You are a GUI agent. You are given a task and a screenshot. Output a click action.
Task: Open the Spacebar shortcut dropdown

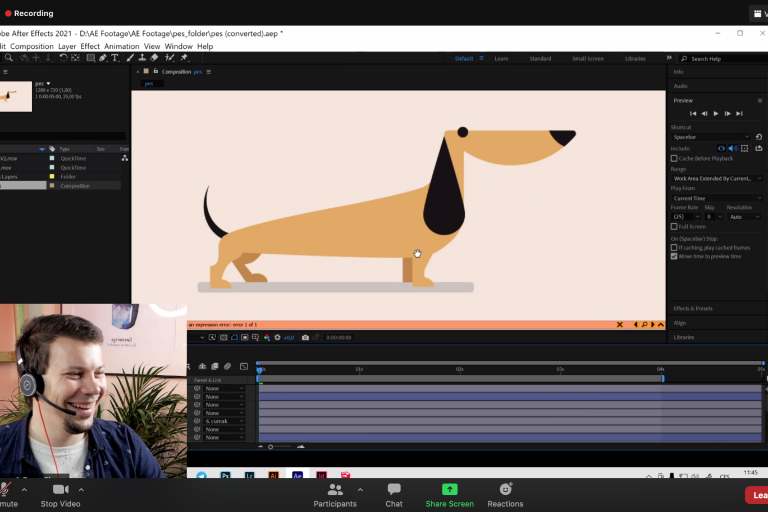(711, 136)
